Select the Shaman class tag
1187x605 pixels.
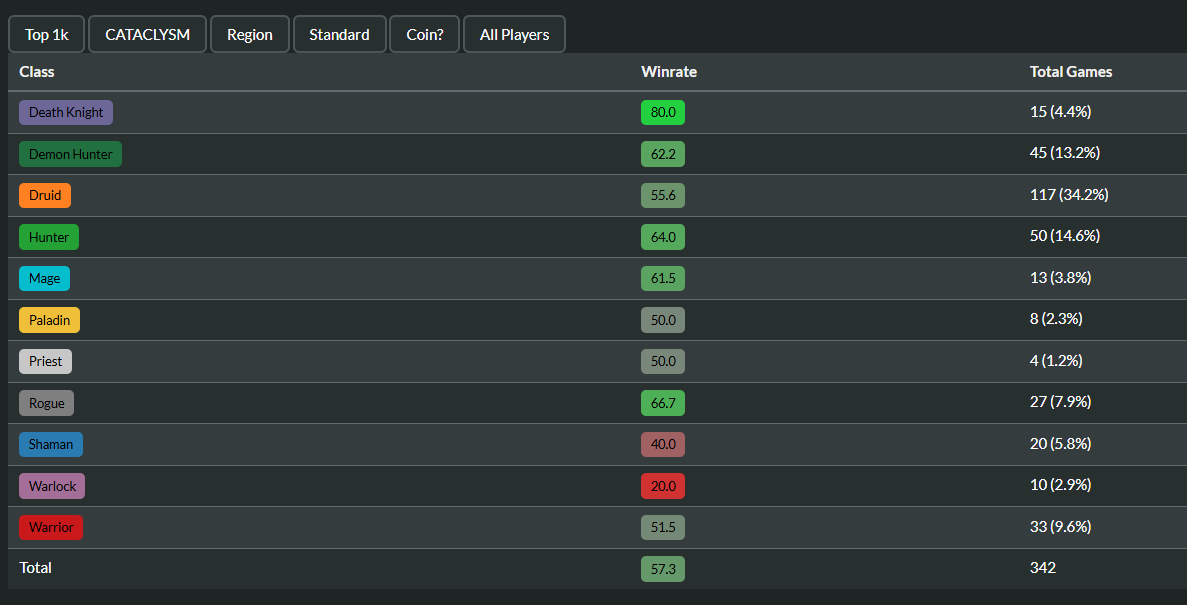pos(51,444)
